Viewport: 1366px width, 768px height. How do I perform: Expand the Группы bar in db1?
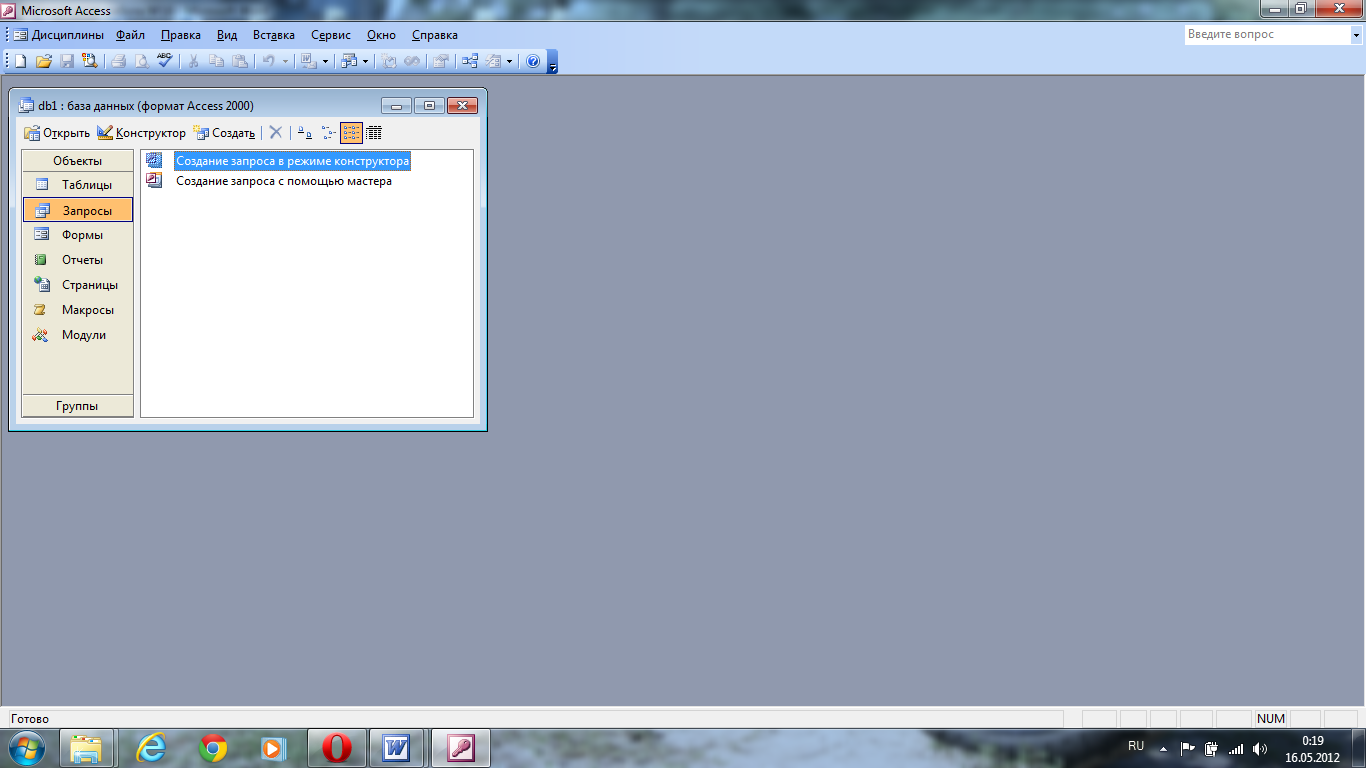[x=77, y=406]
